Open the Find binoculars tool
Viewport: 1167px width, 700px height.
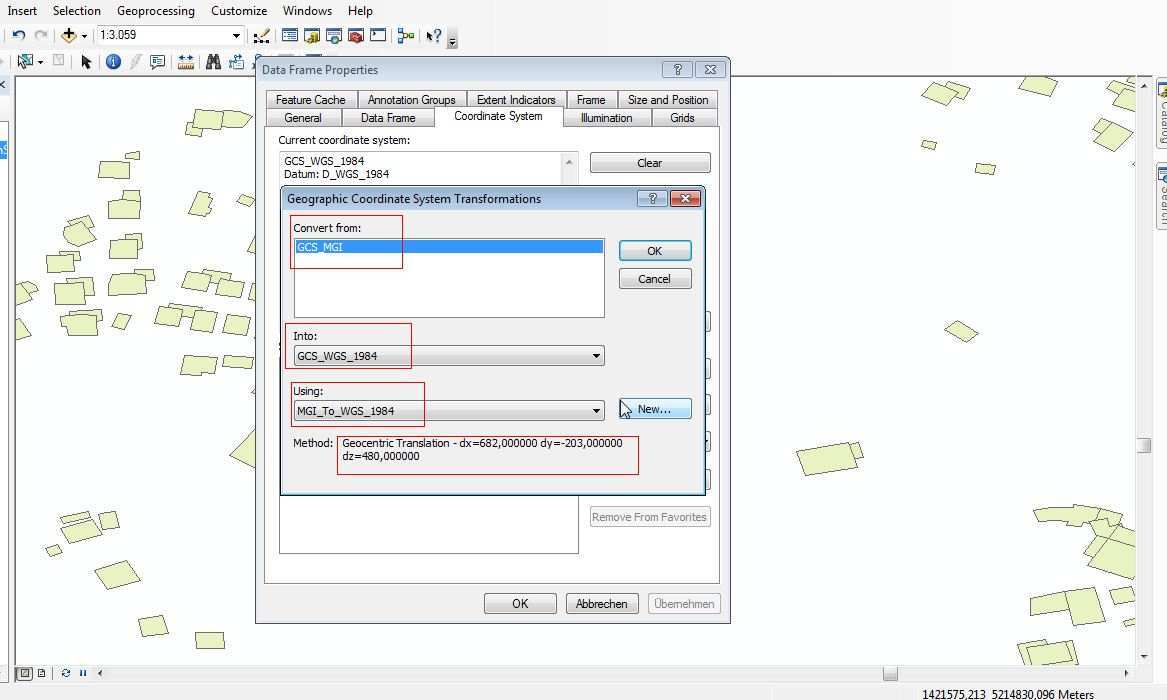pos(213,62)
